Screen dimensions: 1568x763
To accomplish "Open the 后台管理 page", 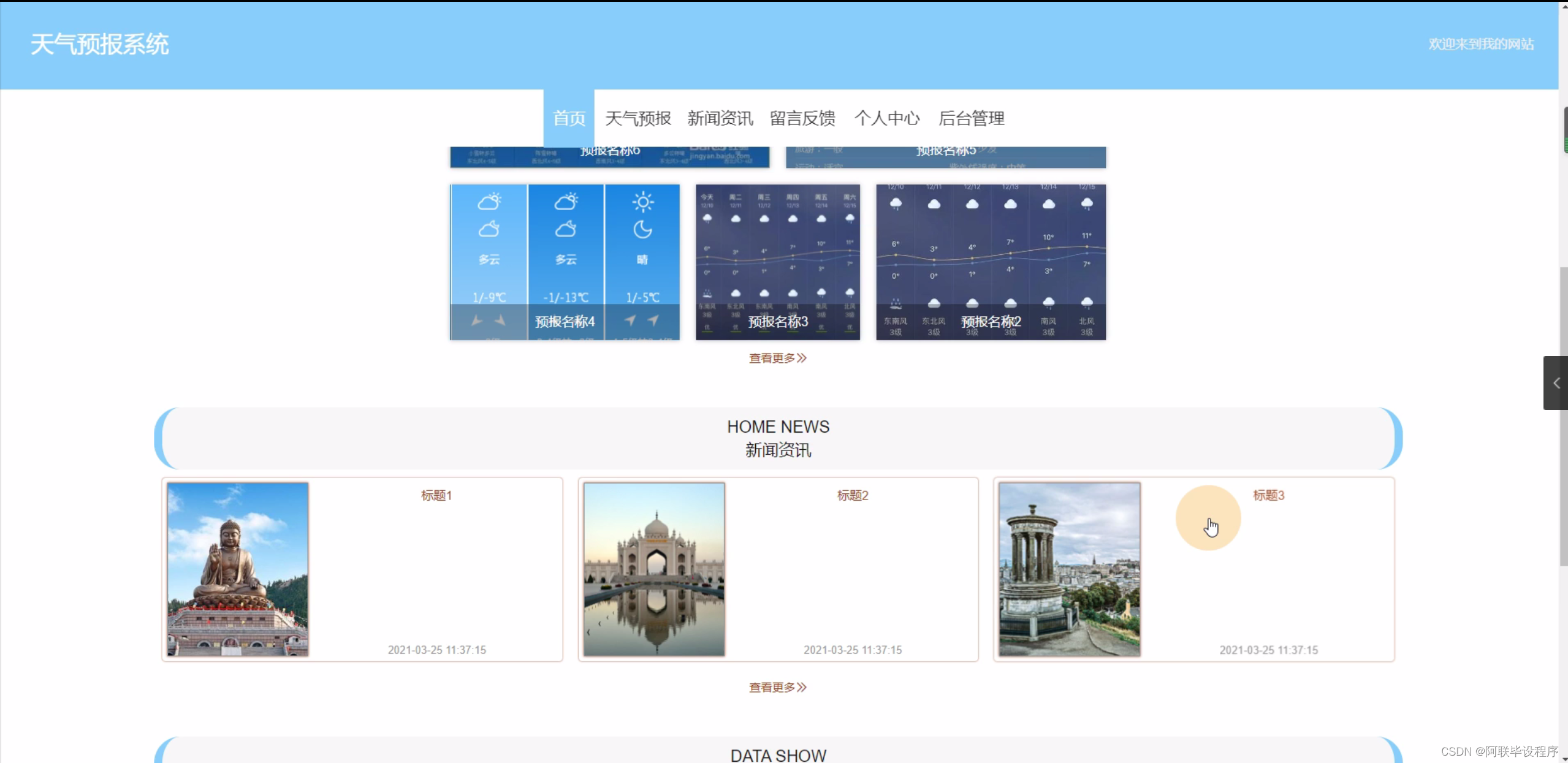I will tap(971, 118).
